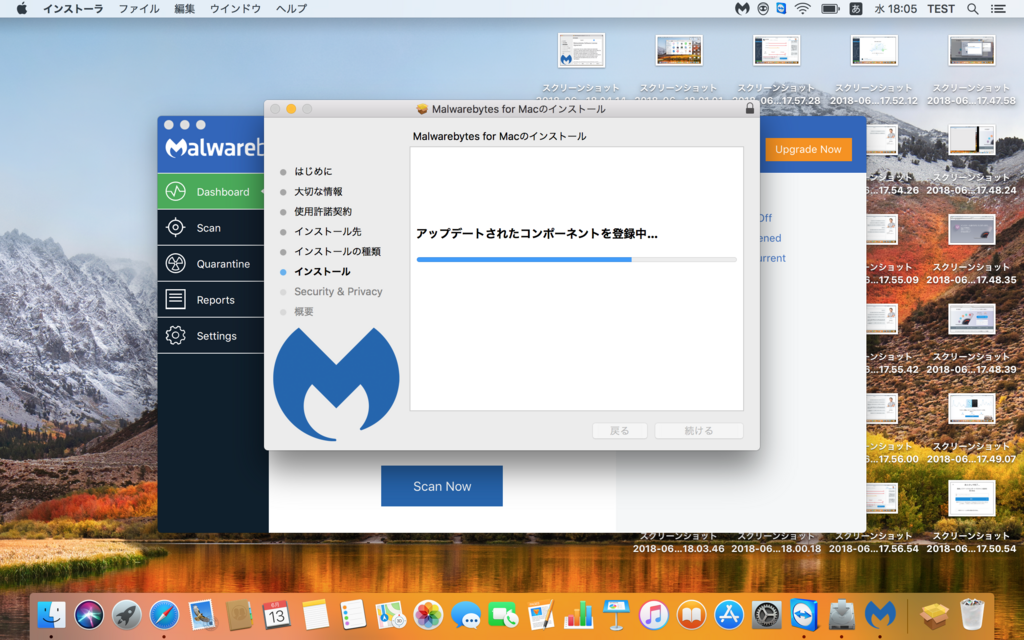Open Photos from the Dock
This screenshot has width=1024, height=640.
[x=428, y=615]
